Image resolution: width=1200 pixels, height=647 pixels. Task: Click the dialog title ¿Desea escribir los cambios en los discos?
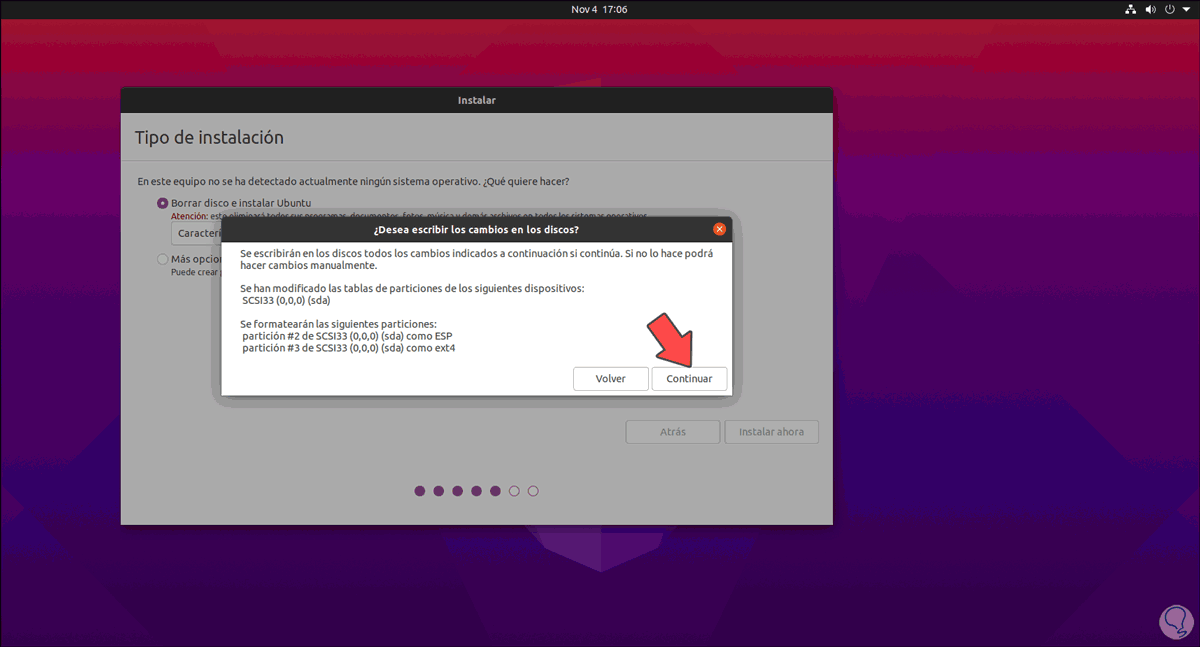[x=476, y=229]
